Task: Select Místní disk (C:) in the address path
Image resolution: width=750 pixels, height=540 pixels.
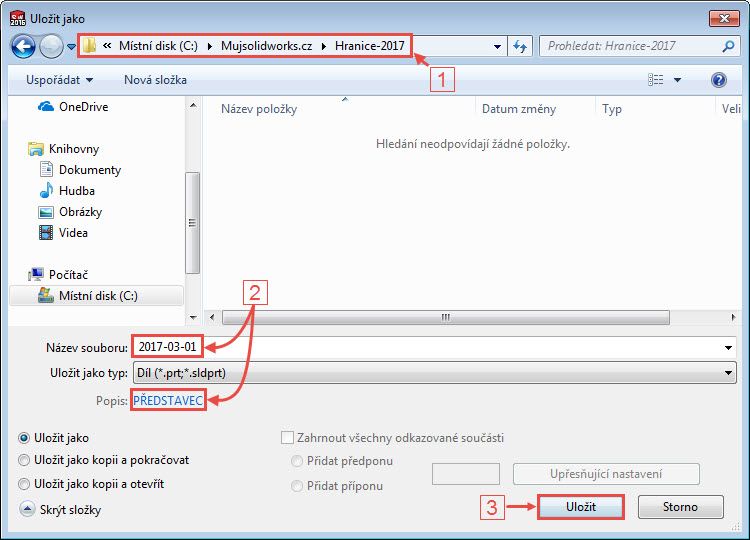Action: pos(158,46)
